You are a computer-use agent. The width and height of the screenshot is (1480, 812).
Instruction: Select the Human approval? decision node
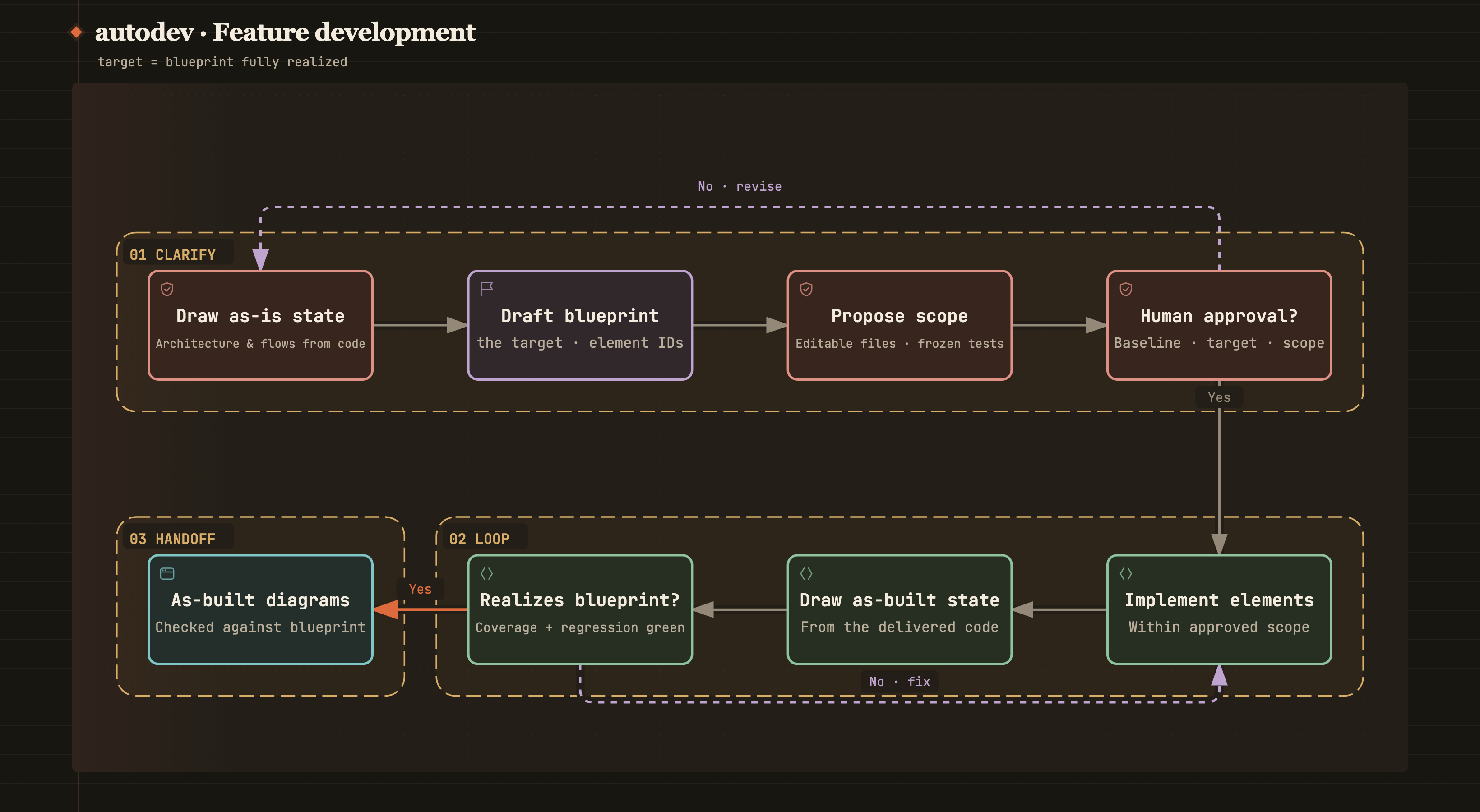[x=1219, y=325]
